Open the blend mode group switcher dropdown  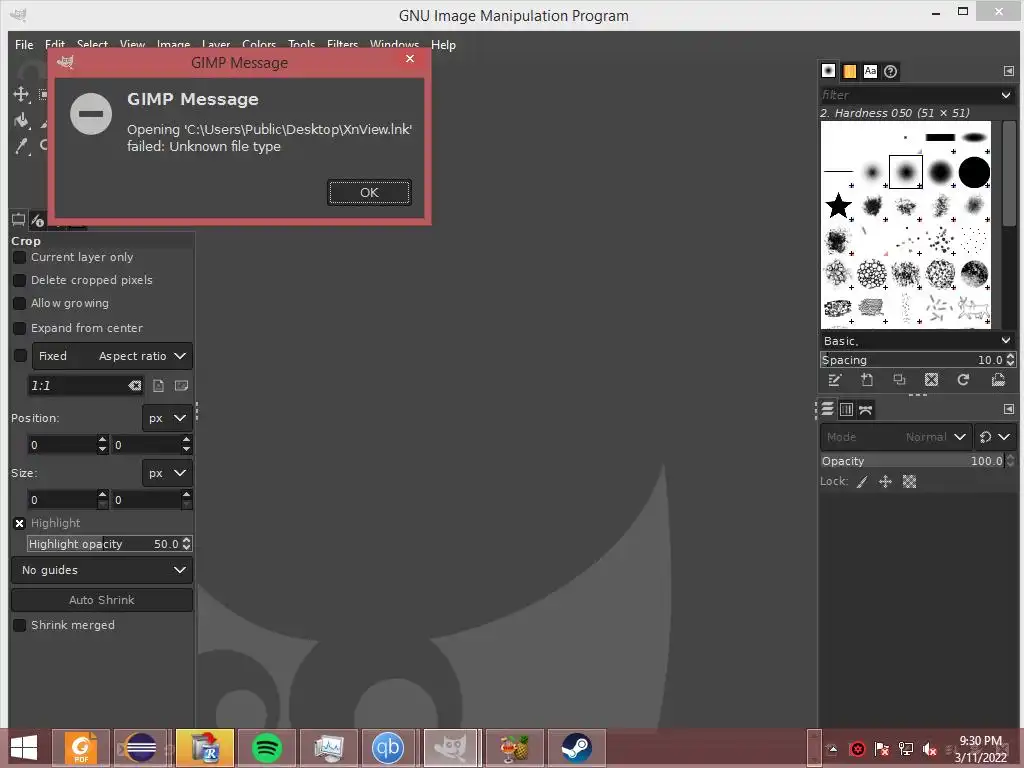[x=995, y=437]
